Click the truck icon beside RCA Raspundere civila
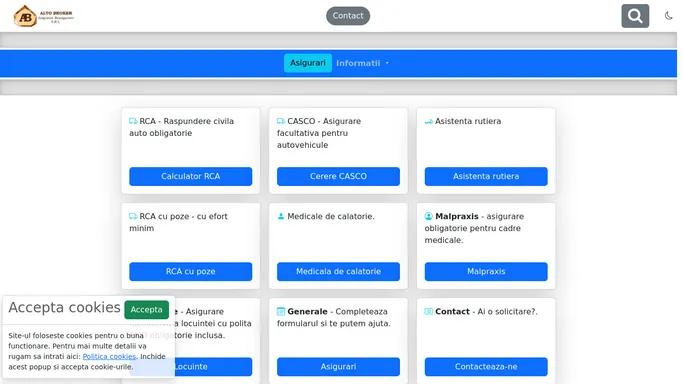 click(133, 121)
